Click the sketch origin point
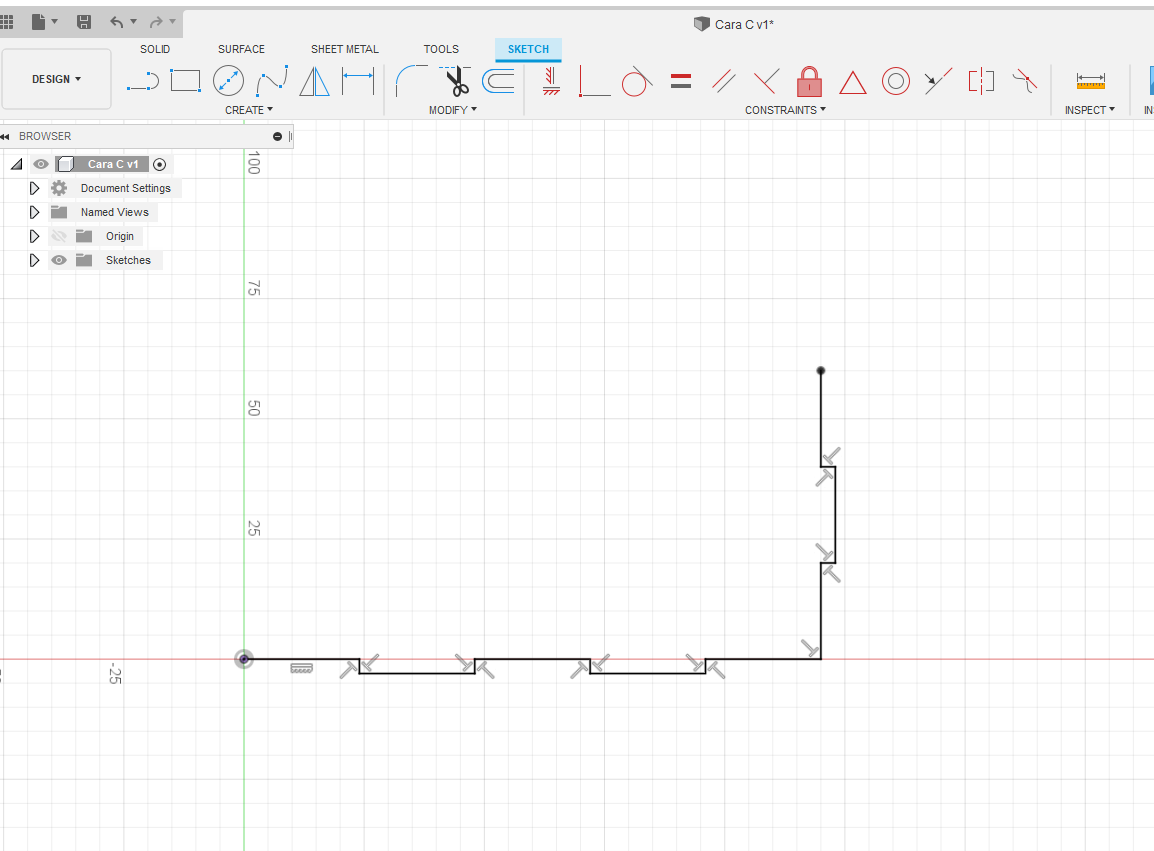The height and width of the screenshot is (851, 1154). click(244, 659)
